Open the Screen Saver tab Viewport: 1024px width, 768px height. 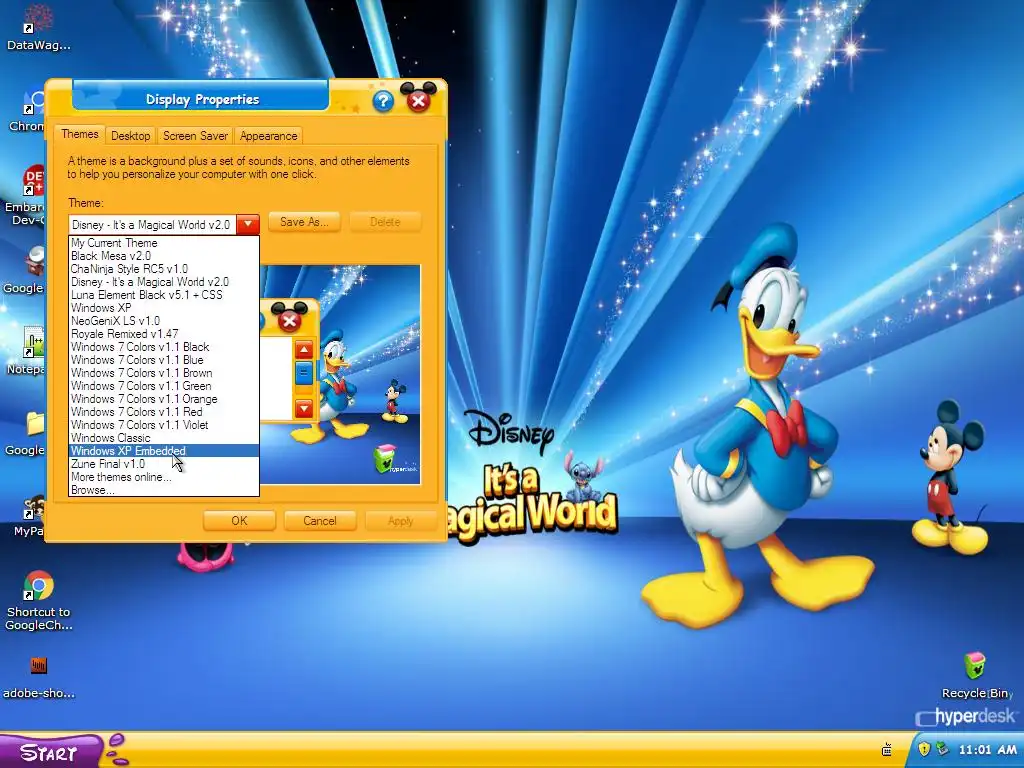(195, 136)
